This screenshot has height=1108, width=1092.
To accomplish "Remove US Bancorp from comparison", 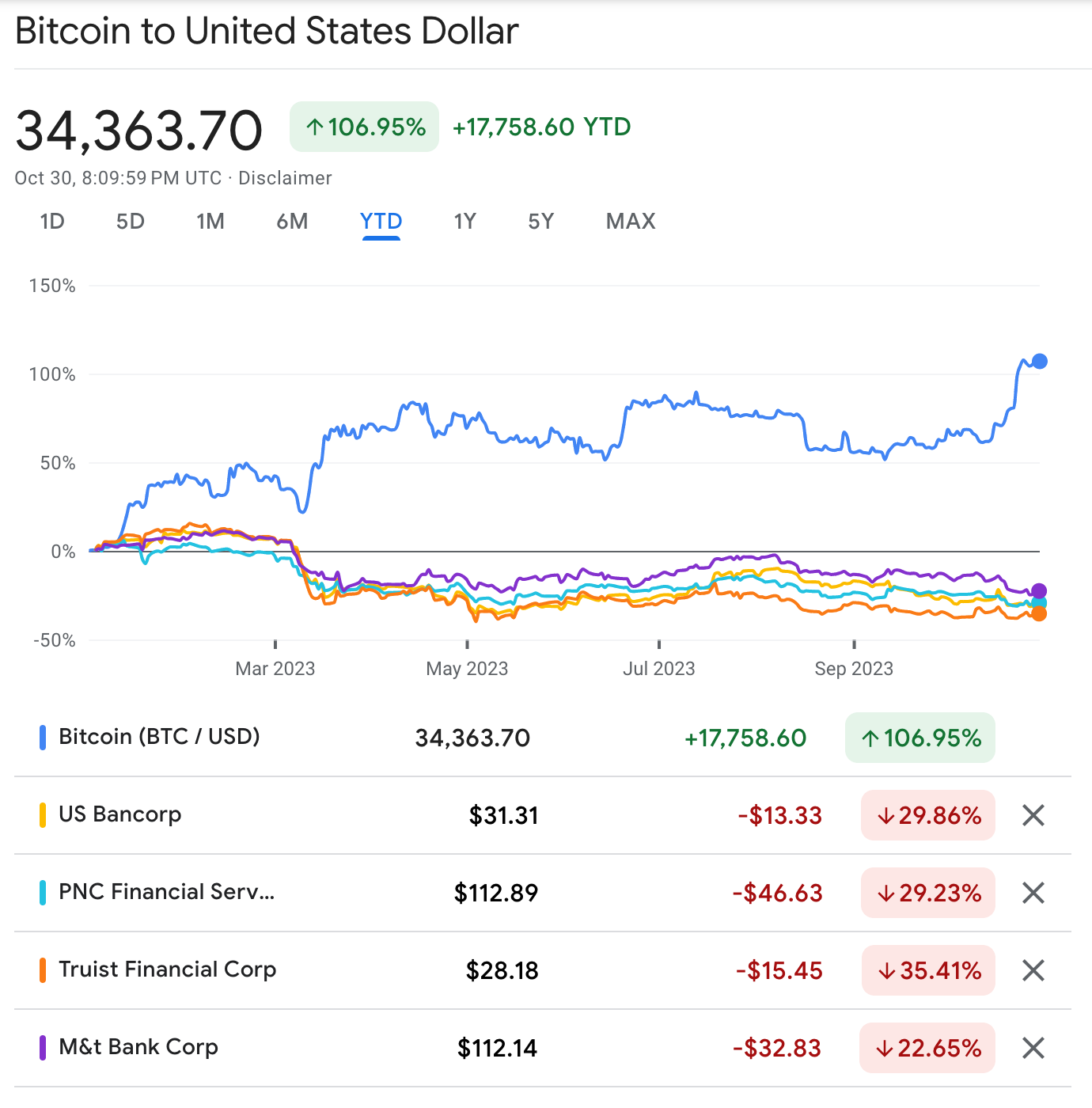I will coord(1033,815).
